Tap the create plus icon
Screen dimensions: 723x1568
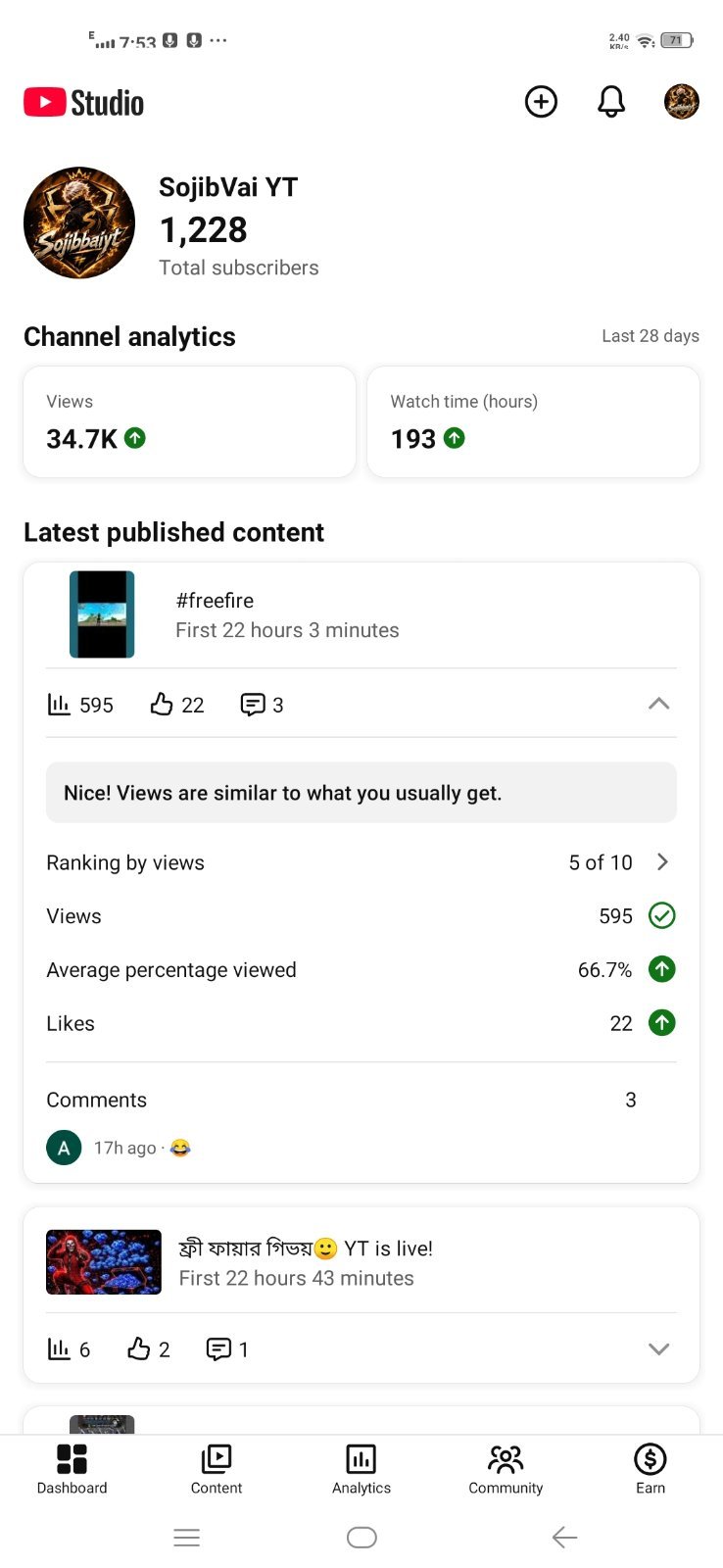pyautogui.click(x=541, y=102)
